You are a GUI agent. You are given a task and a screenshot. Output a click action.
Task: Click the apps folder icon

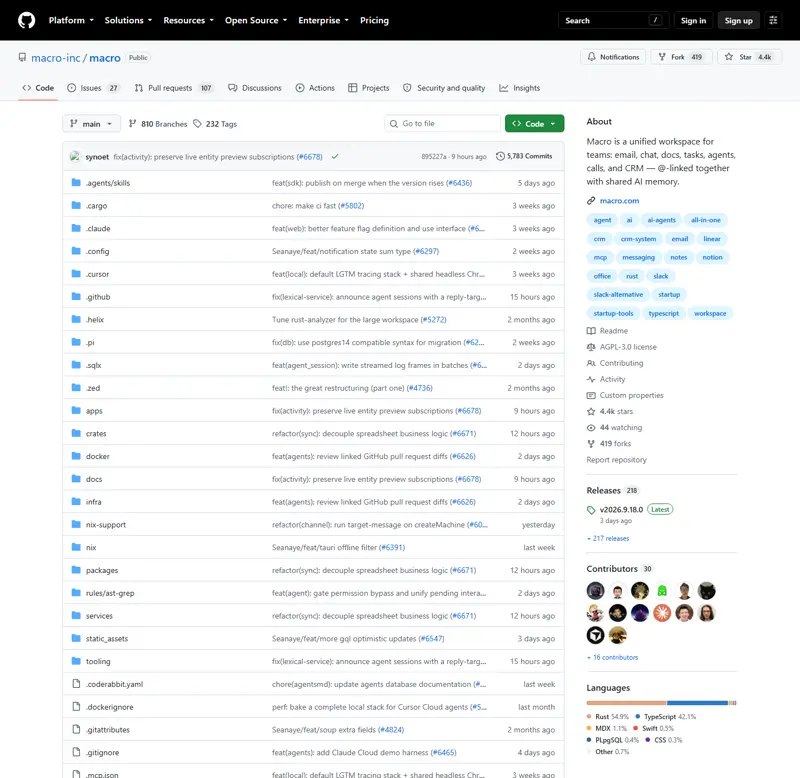(76, 411)
